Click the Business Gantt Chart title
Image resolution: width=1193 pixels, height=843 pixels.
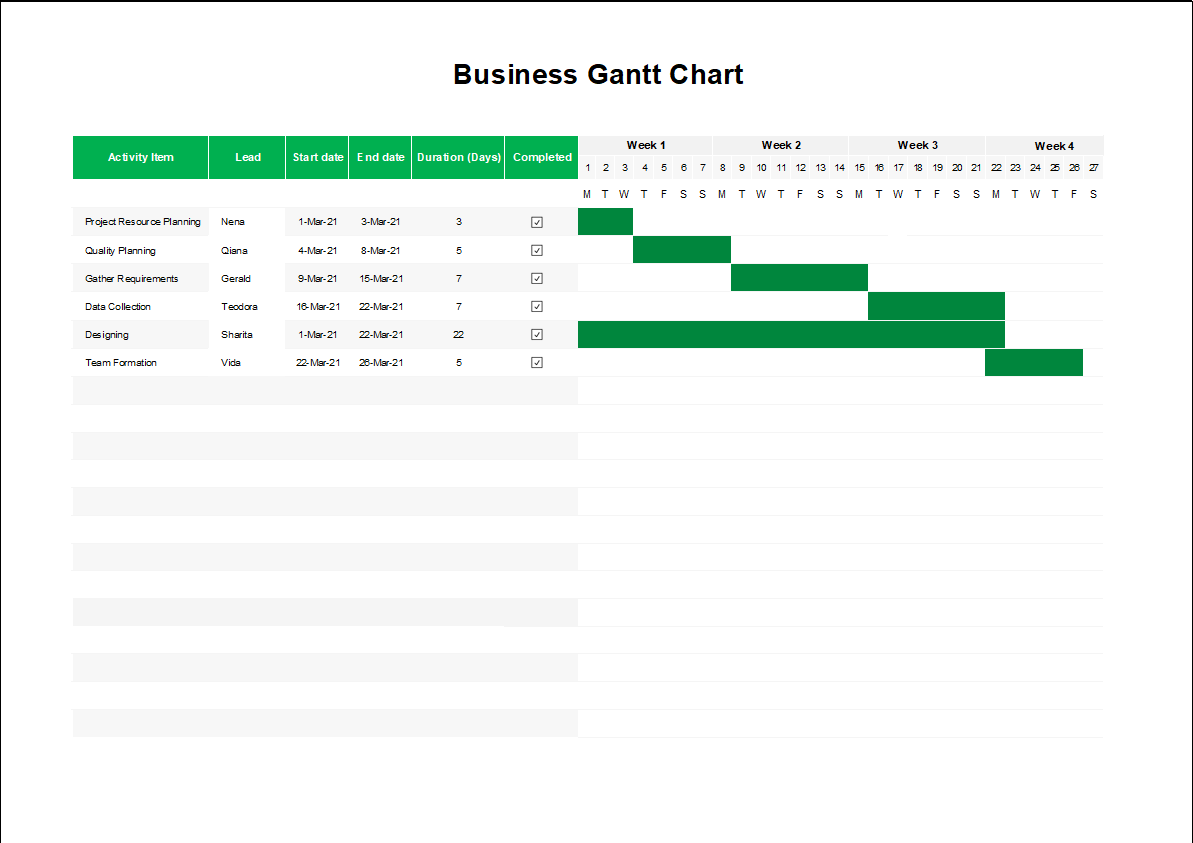598,75
